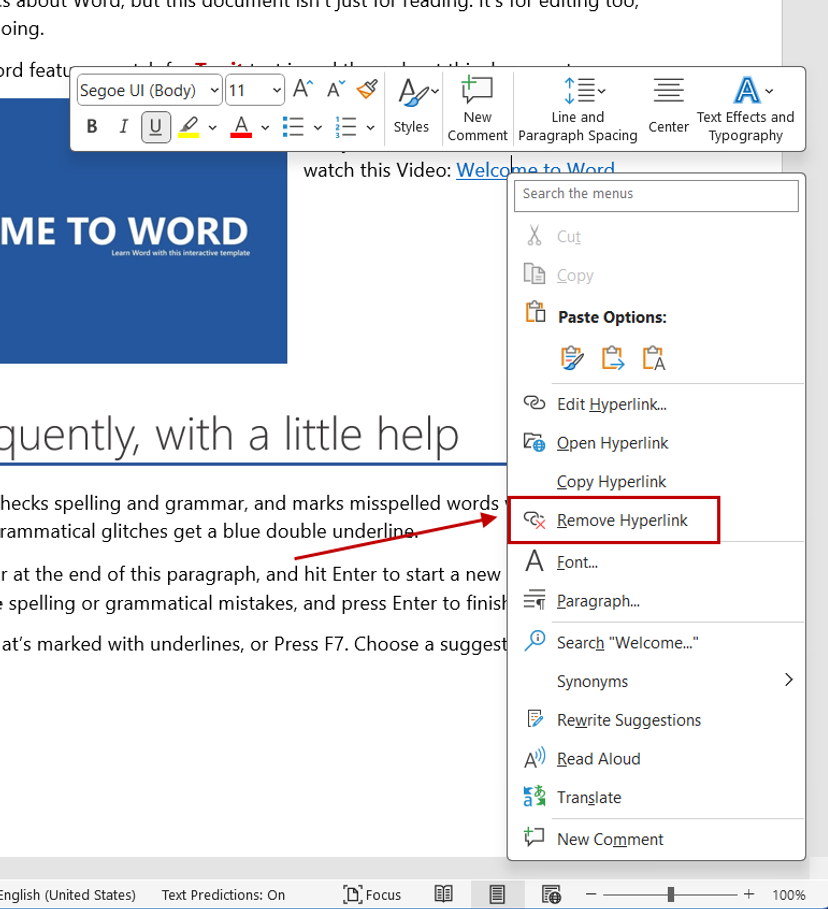Apply Format Painter from the mini toolbar
Viewport: 828px width, 909px height.
(366, 88)
